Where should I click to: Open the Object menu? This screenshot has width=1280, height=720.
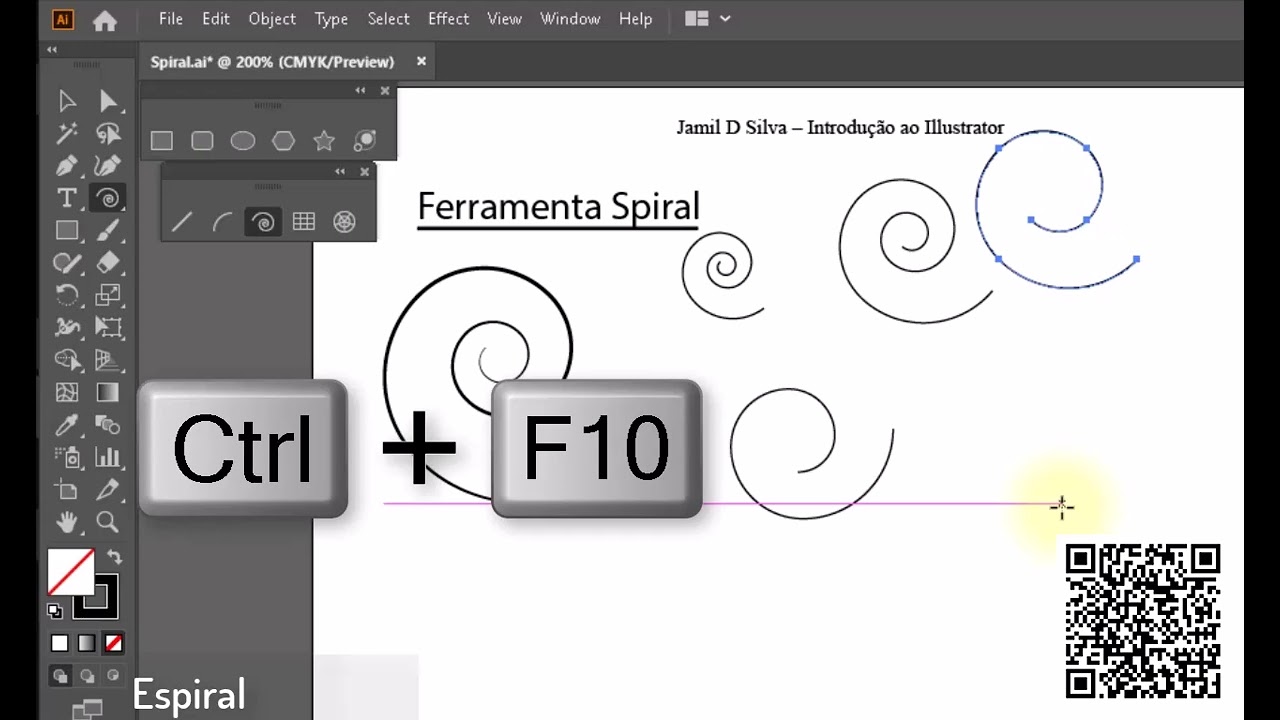[x=272, y=19]
